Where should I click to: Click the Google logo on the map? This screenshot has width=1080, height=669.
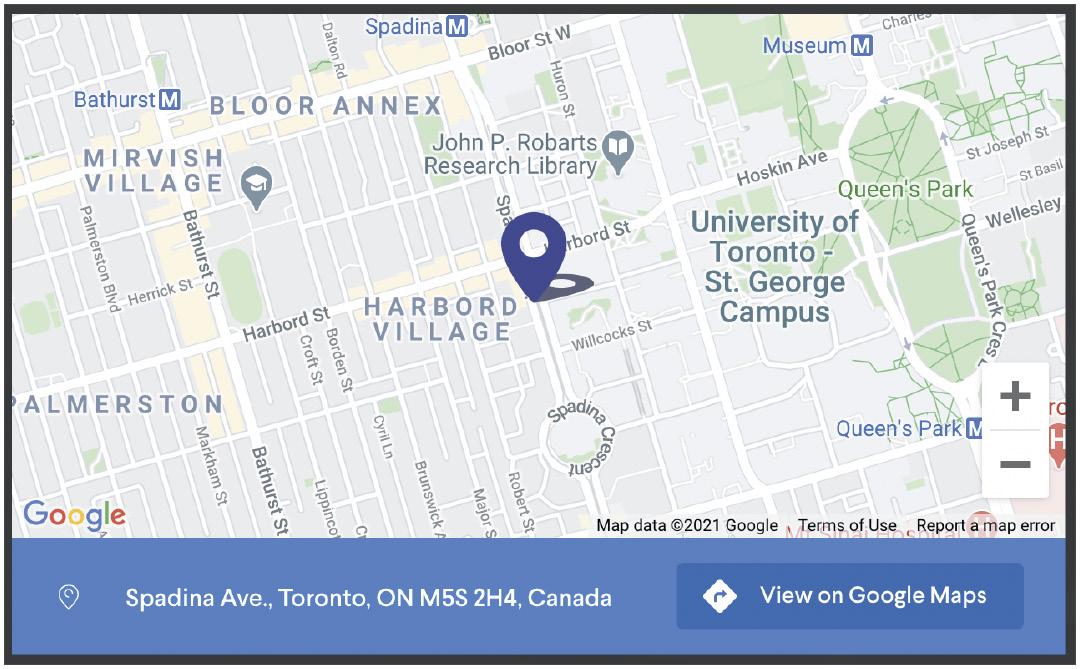point(74,515)
